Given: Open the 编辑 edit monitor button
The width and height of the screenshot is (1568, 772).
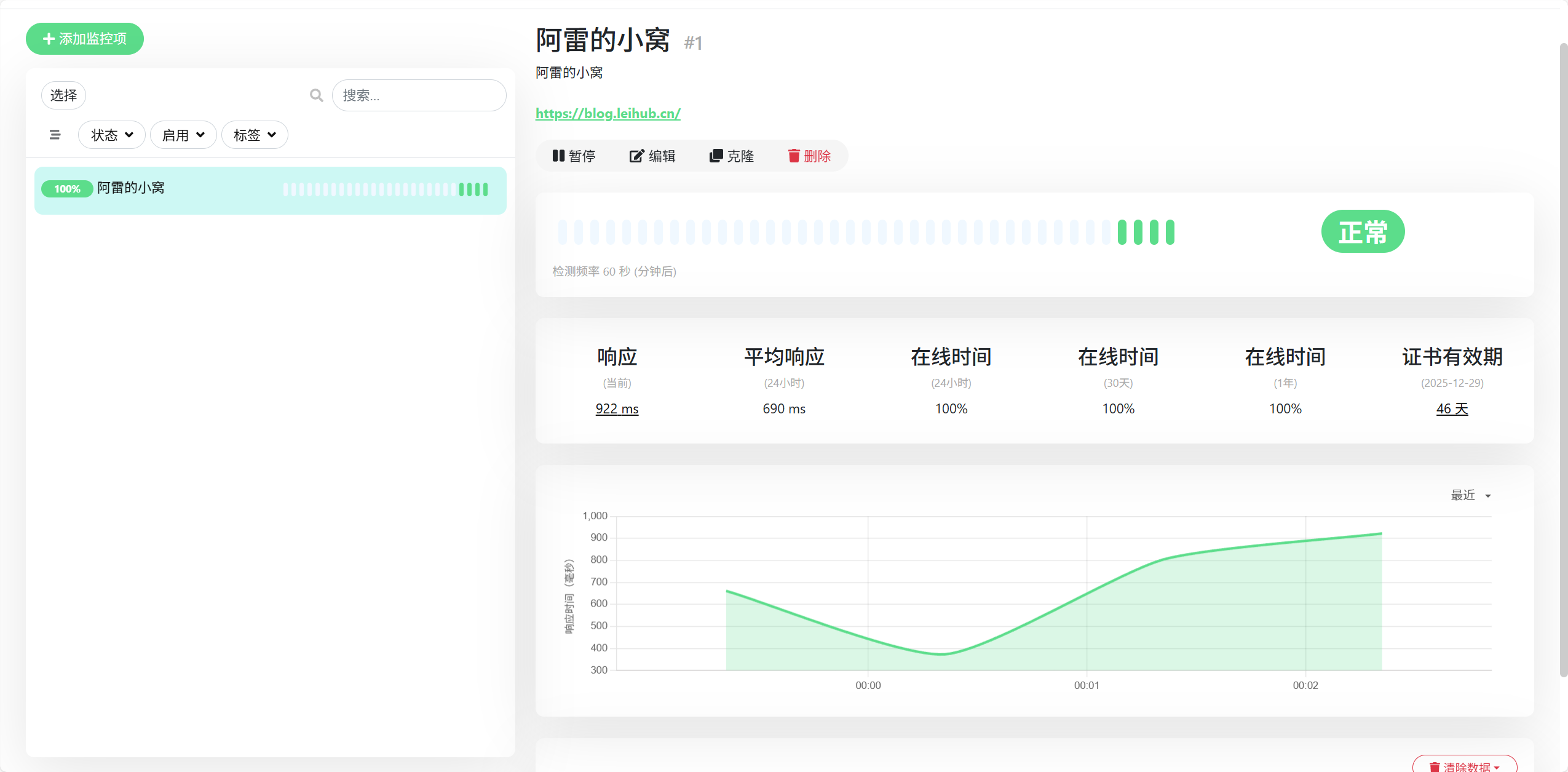Looking at the screenshot, I should tap(652, 156).
